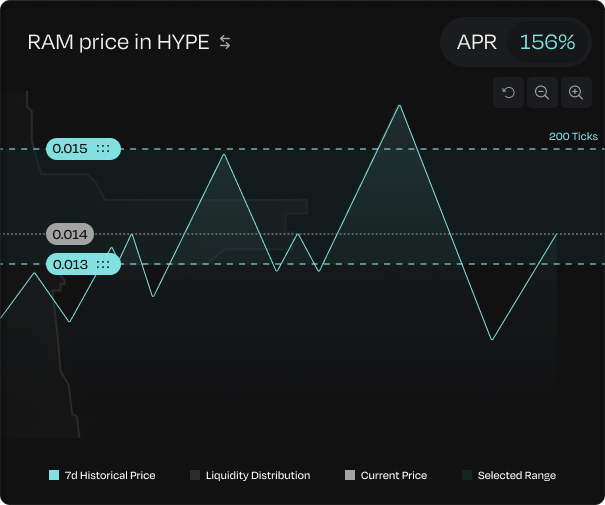Click the Current Price legend square
605x505 pixels.
click(x=349, y=475)
